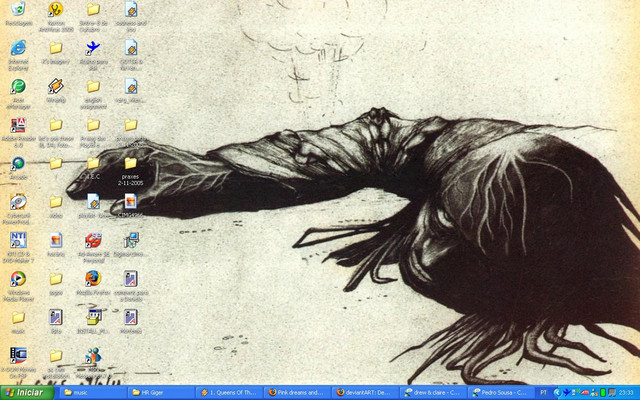
Task: Open the Winamp desktop shortcut
Action: point(56,87)
